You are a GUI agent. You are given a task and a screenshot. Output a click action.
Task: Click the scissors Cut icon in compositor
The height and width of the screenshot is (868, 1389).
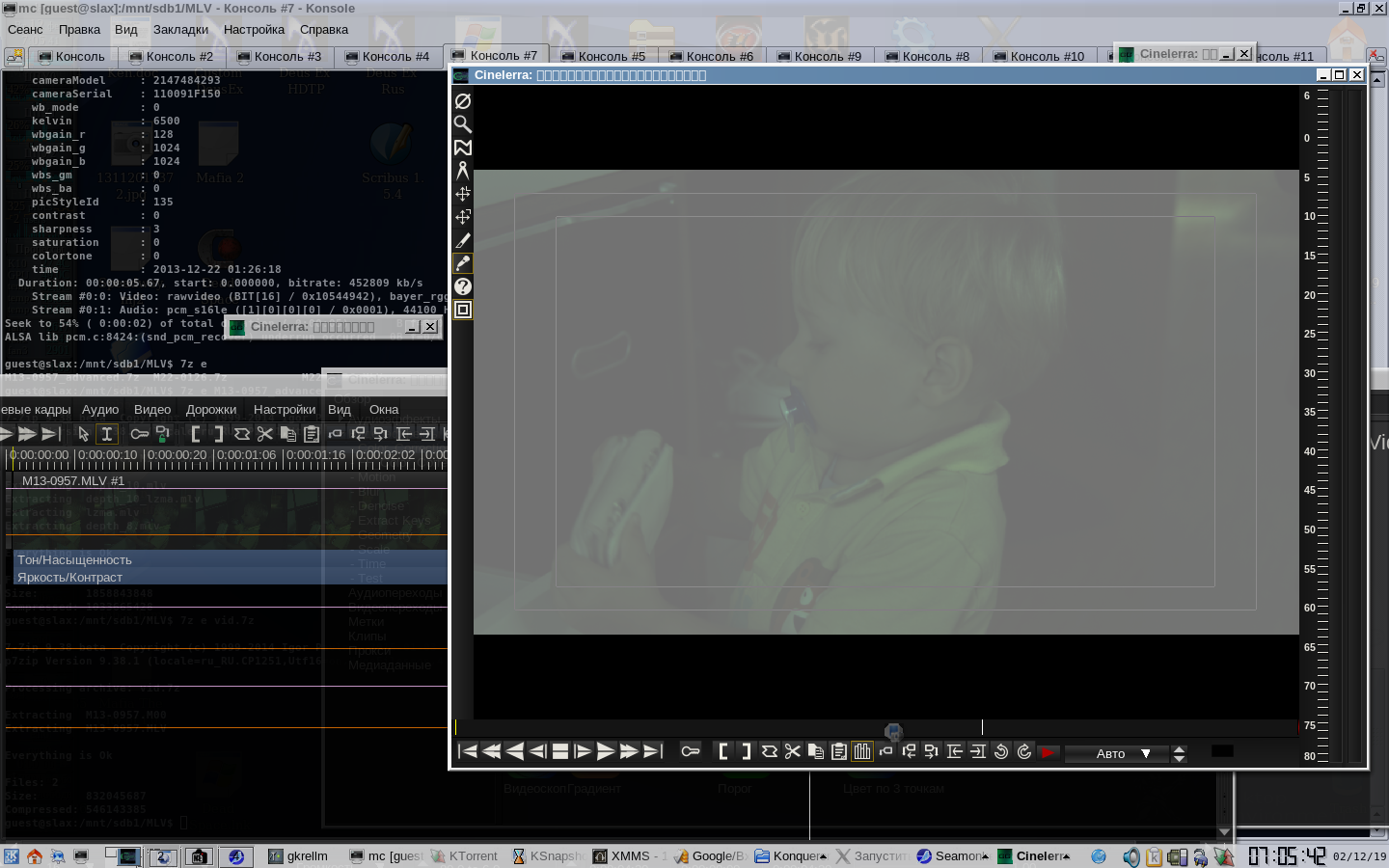tap(793, 751)
